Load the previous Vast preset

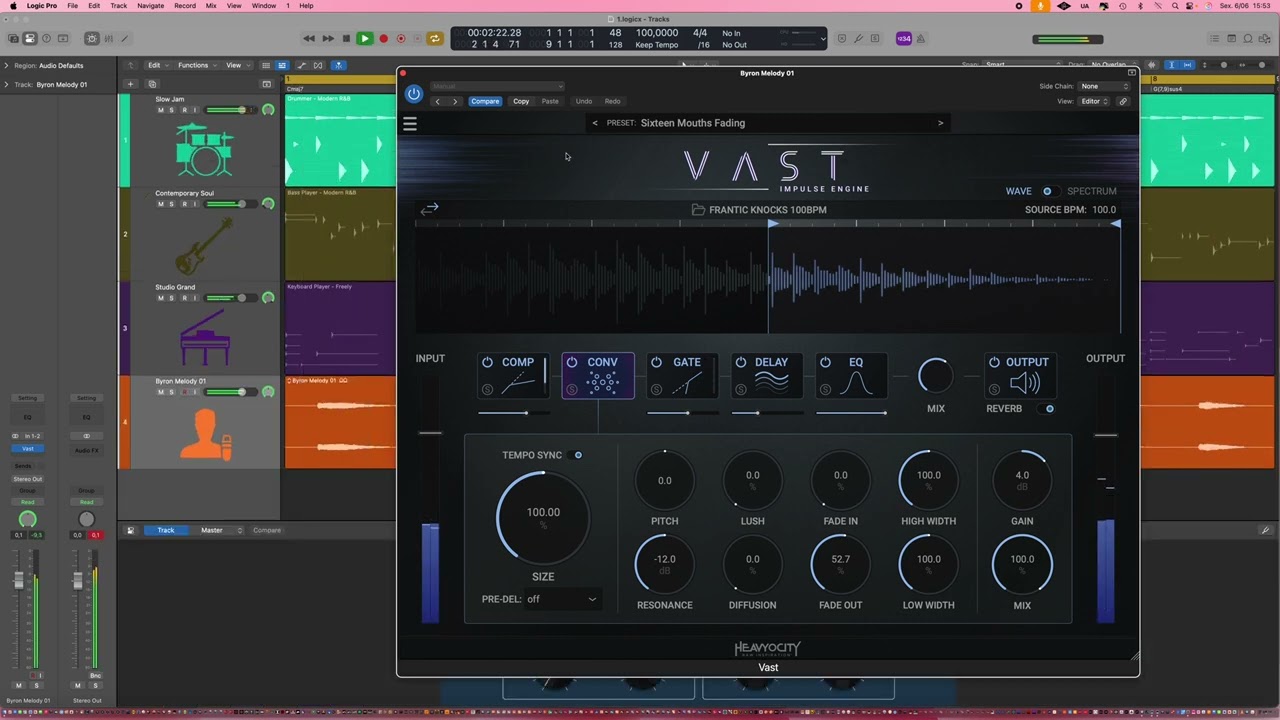(595, 123)
